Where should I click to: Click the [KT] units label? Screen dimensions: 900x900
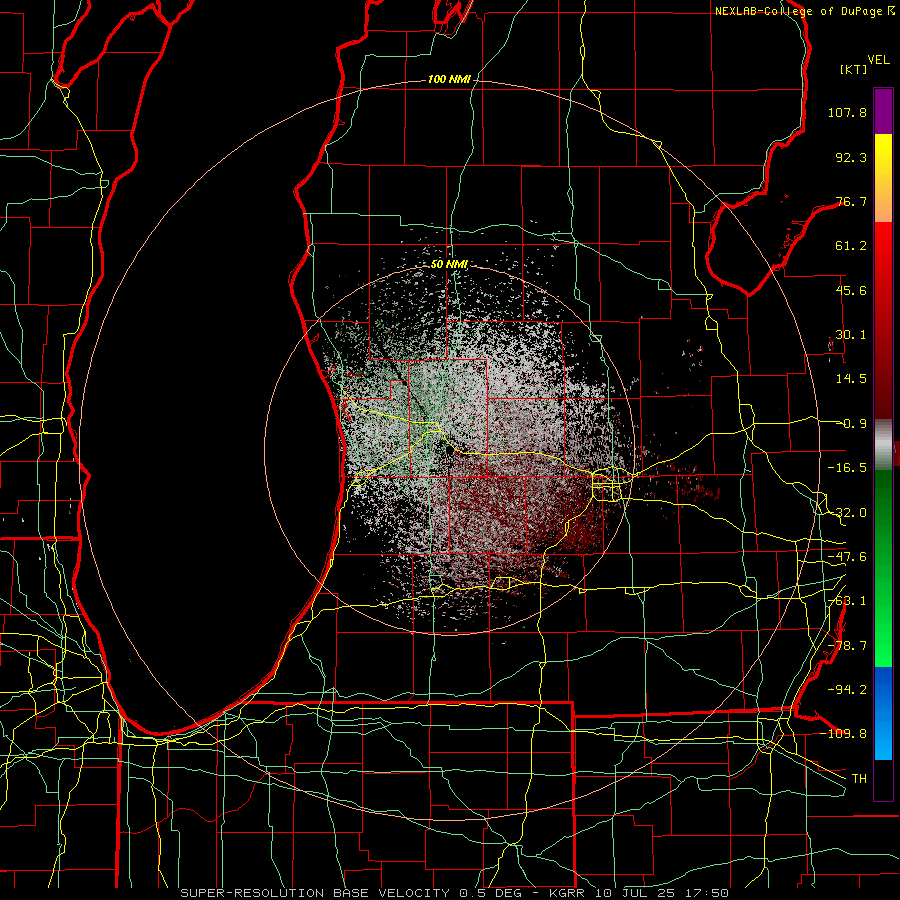tap(854, 69)
